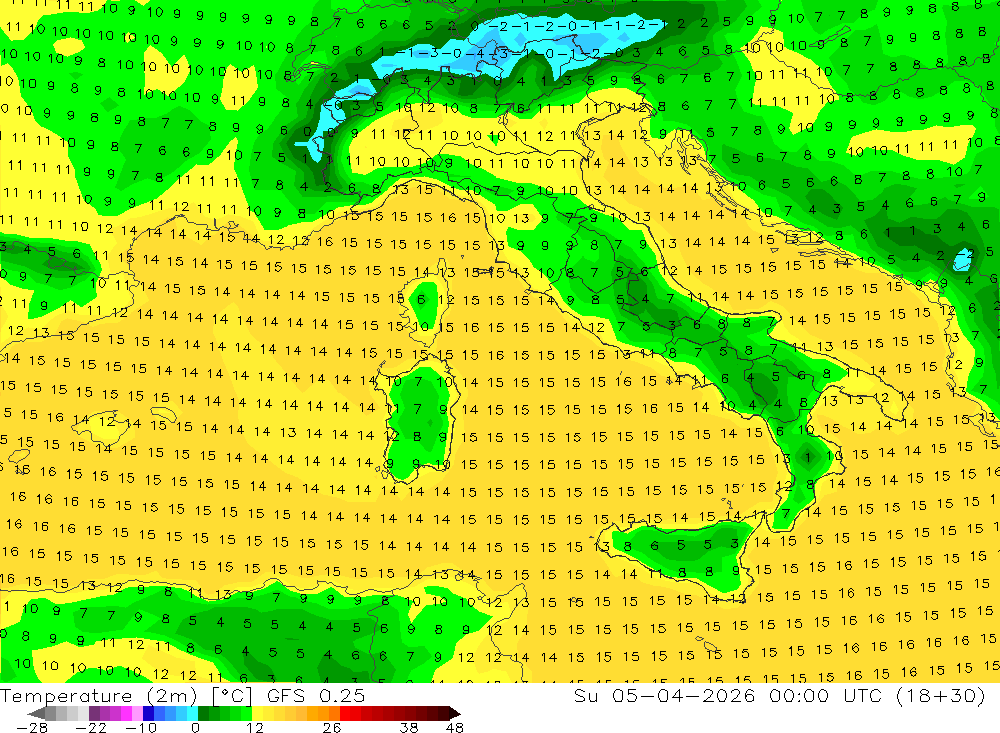Click the gray left arrow tip of the legend

tap(37, 713)
